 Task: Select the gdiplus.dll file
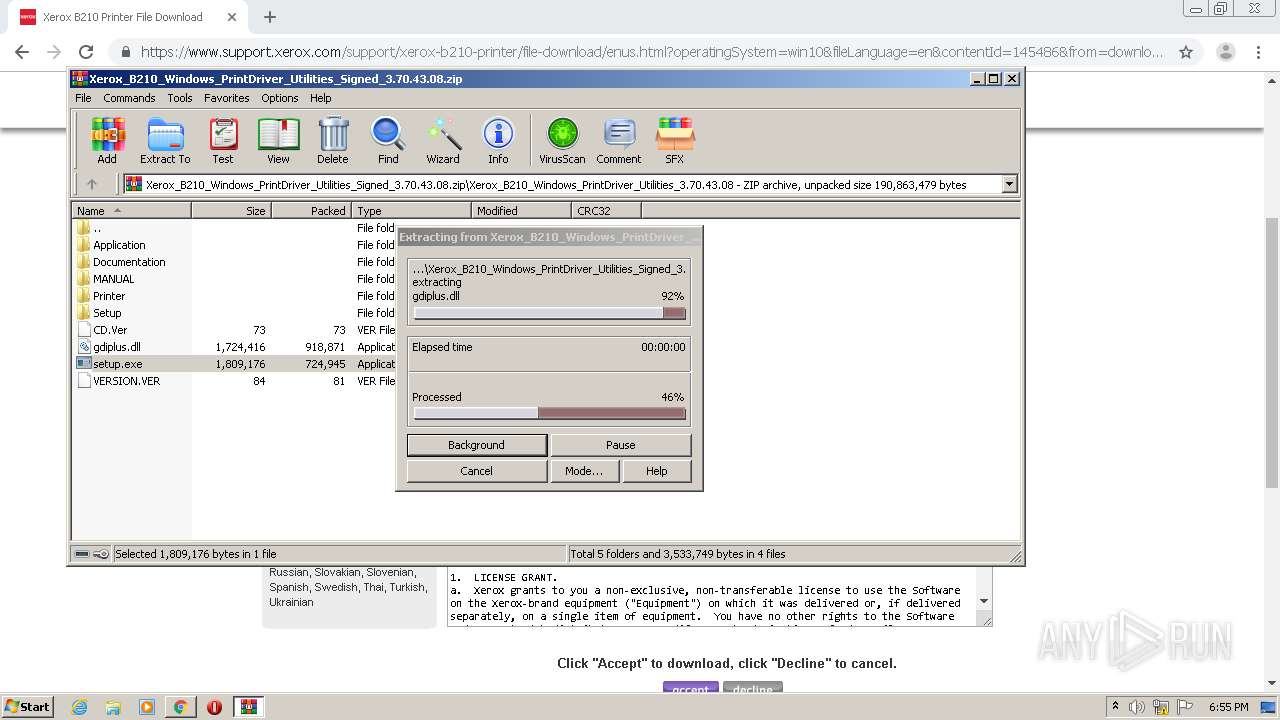pos(116,347)
